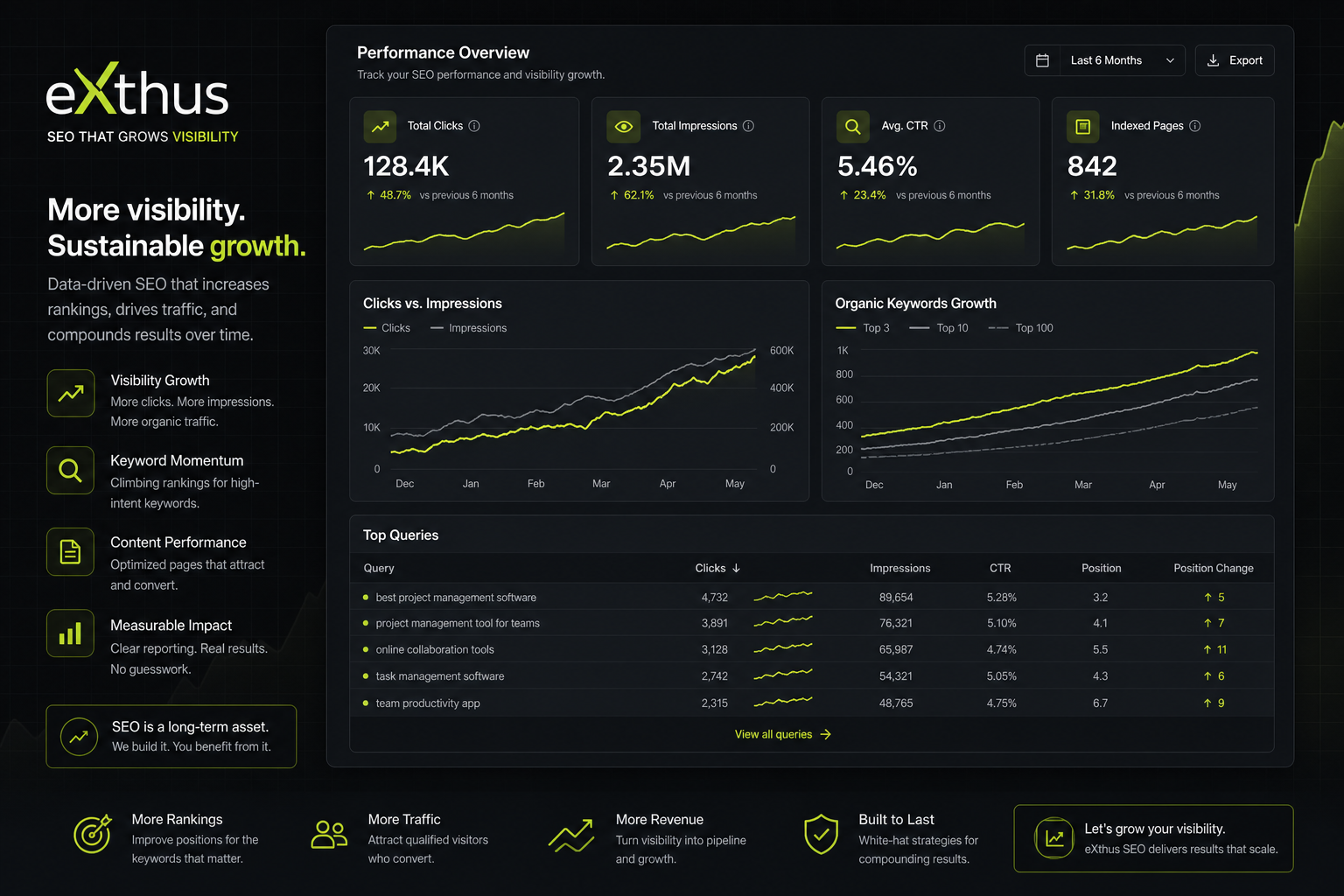Click the Avg. CTR magnifier icon
Image resolution: width=1344 pixels, height=896 pixels.
pyautogui.click(x=853, y=126)
